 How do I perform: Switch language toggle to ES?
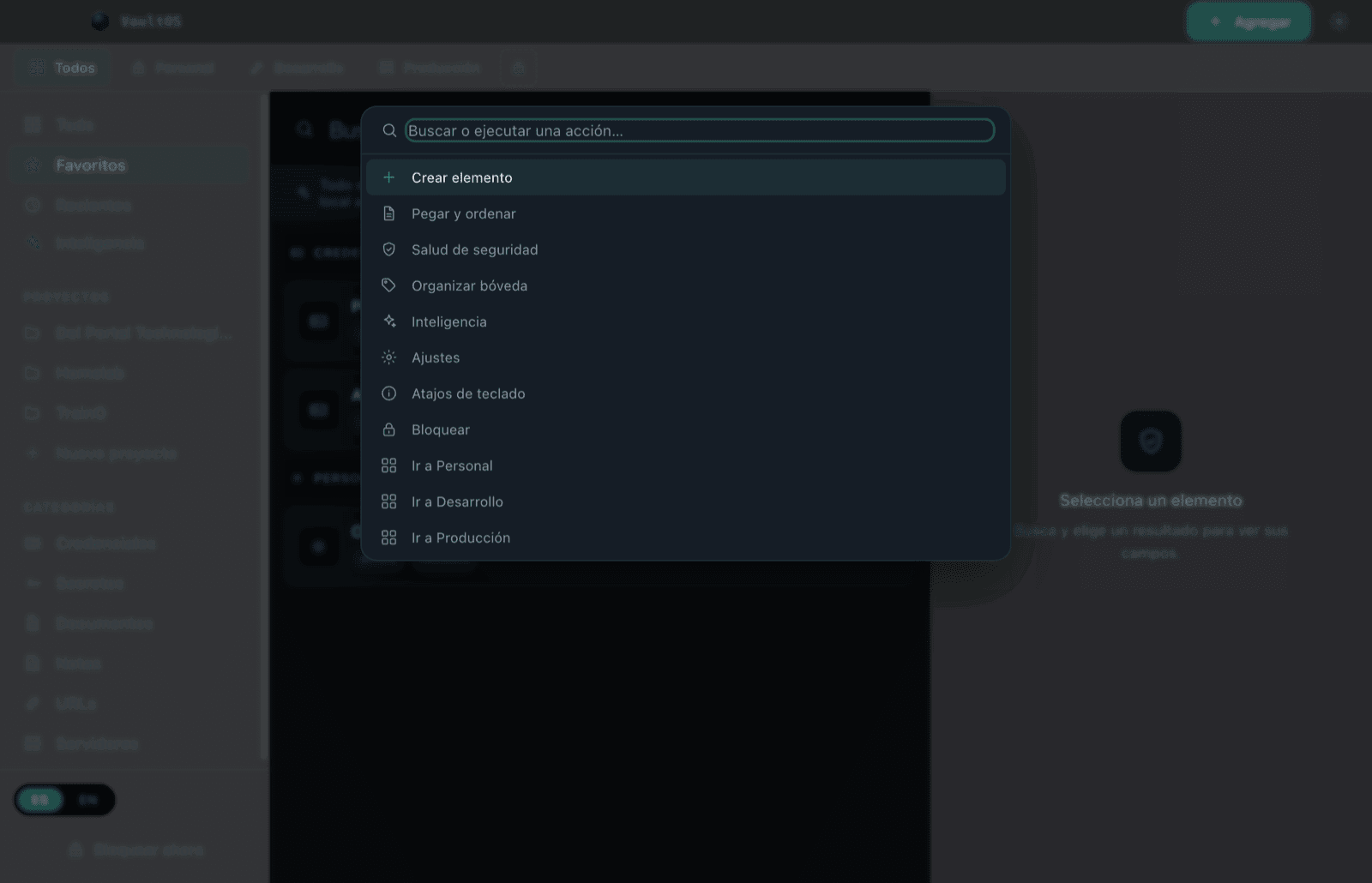40,800
